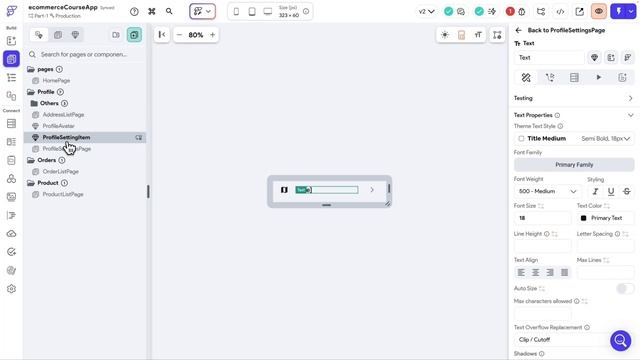Open the Help question mark icon
Image resolution: width=640 pixels, height=360 pixels.
[134, 11]
